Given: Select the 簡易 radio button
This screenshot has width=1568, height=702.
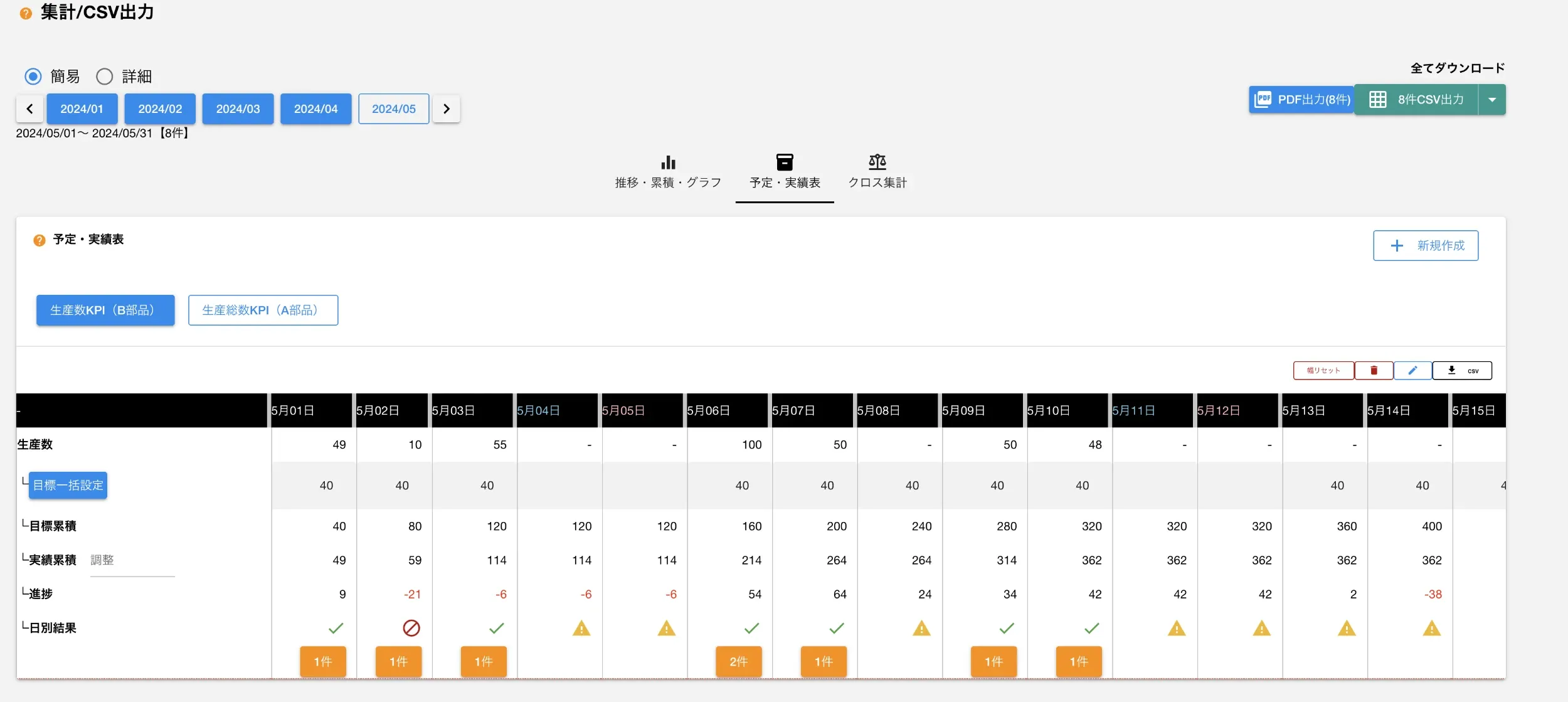Looking at the screenshot, I should pos(33,77).
